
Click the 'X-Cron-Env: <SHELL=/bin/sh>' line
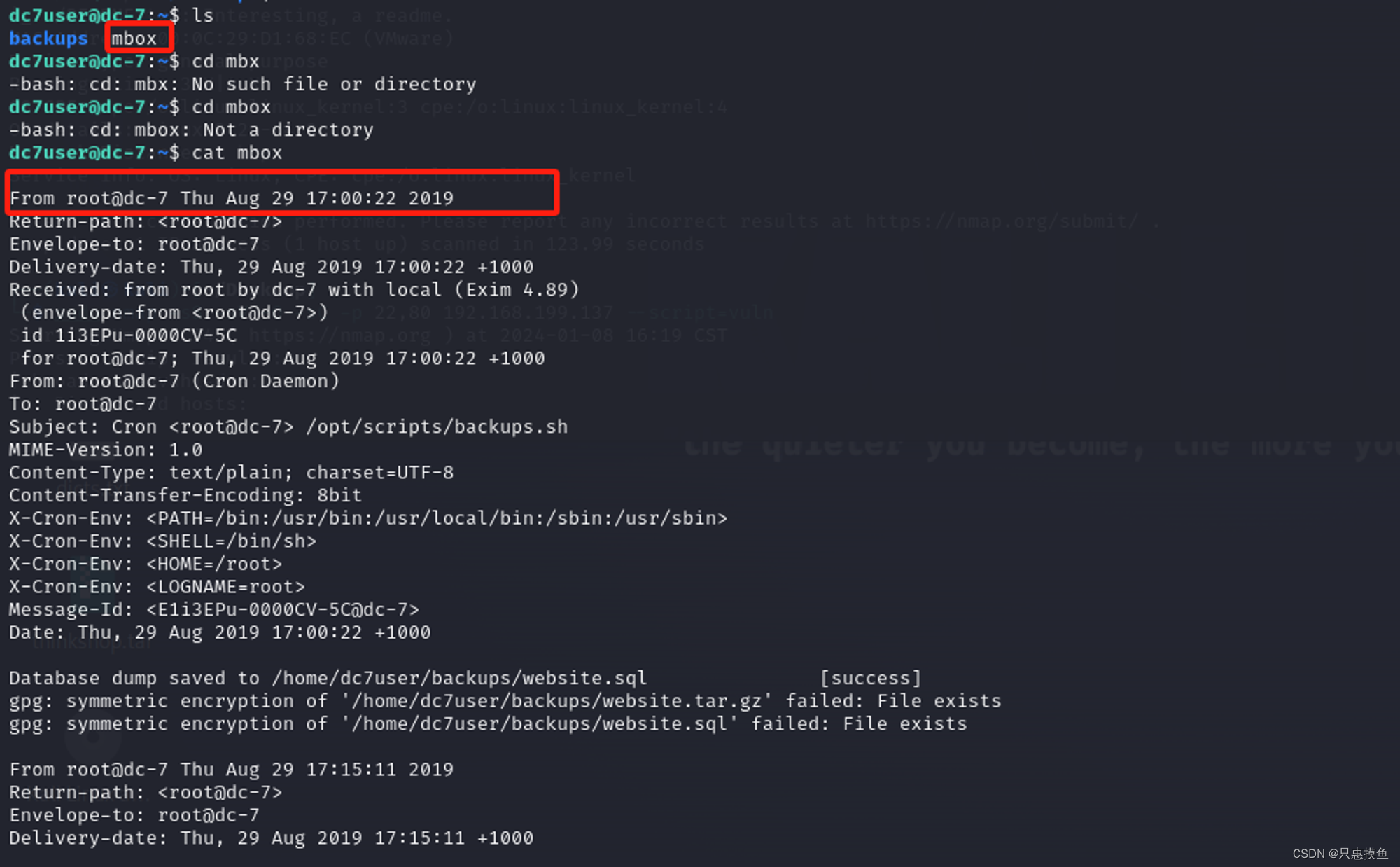[162, 541]
